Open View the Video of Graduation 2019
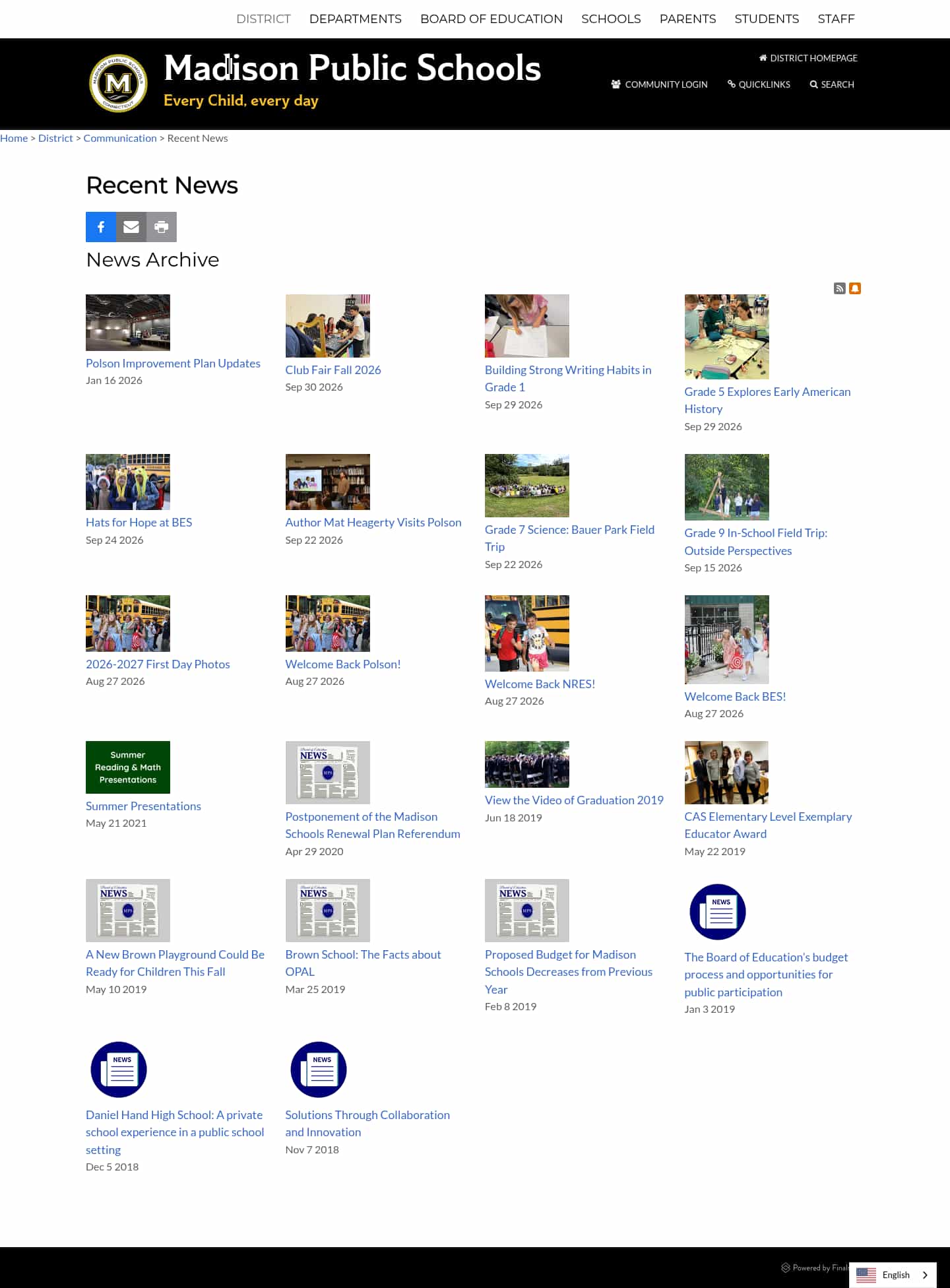 574,800
